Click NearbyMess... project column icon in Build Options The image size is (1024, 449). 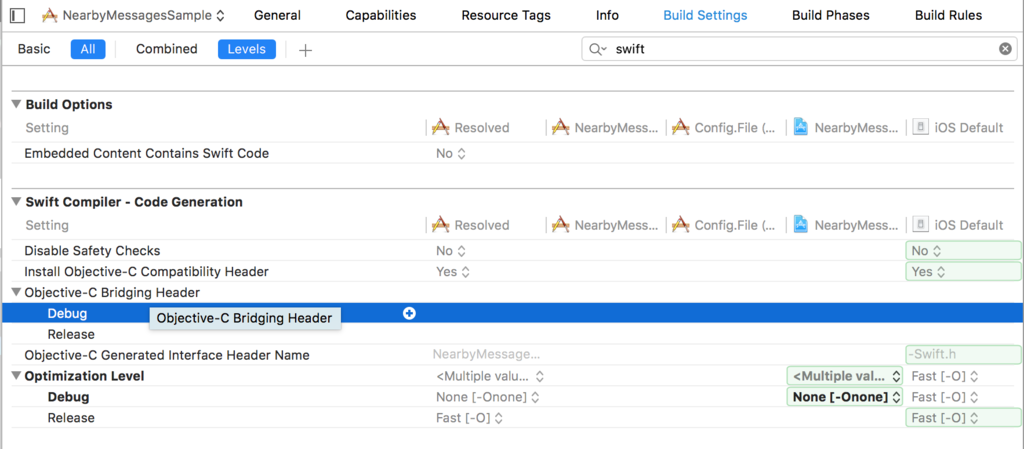[560, 127]
